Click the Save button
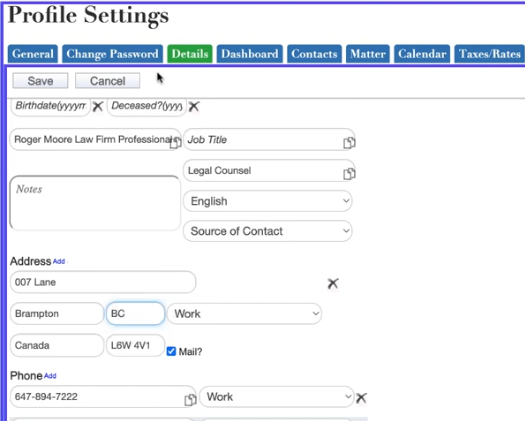 (40, 81)
